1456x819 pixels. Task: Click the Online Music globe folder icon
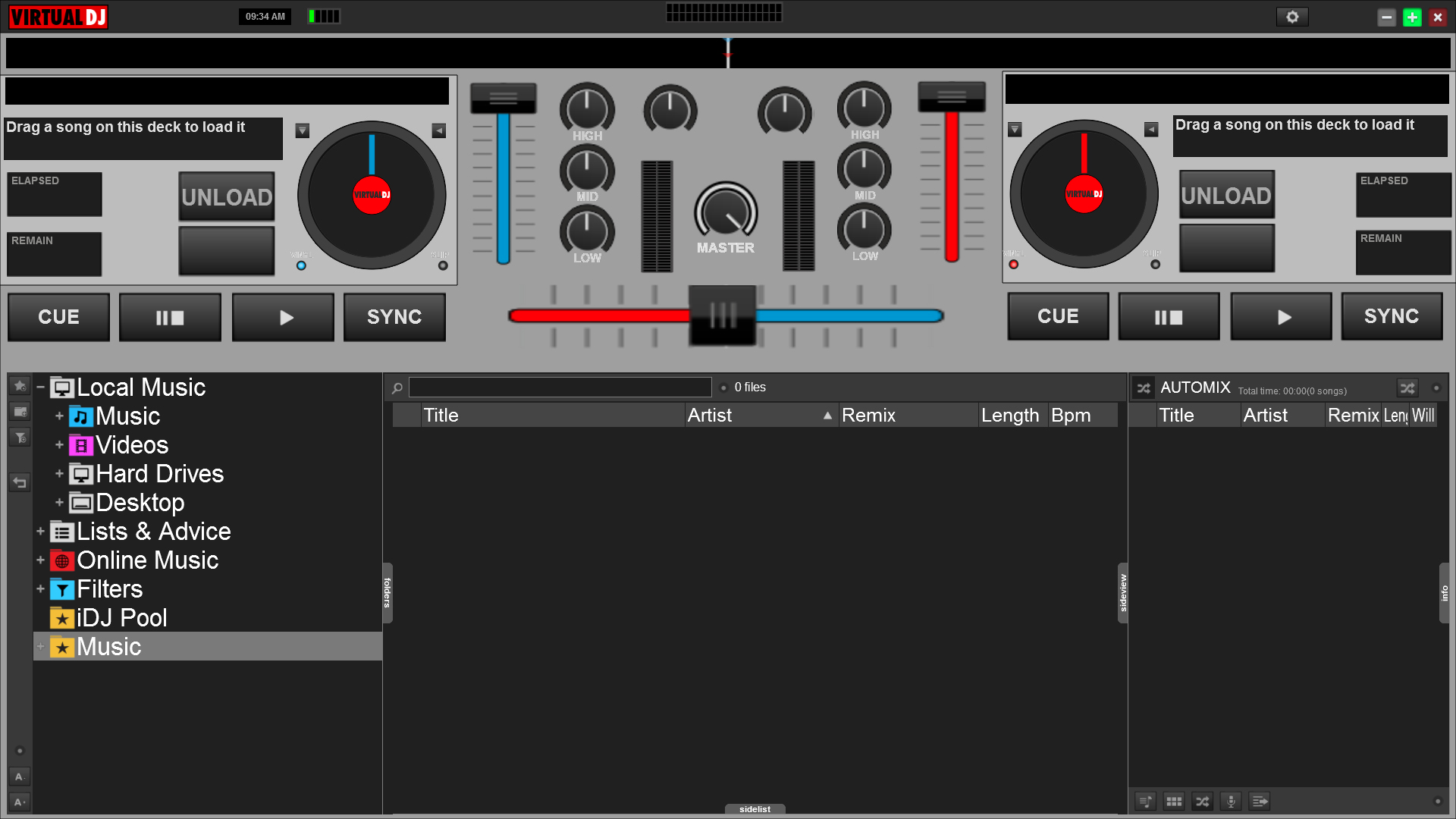click(x=62, y=560)
